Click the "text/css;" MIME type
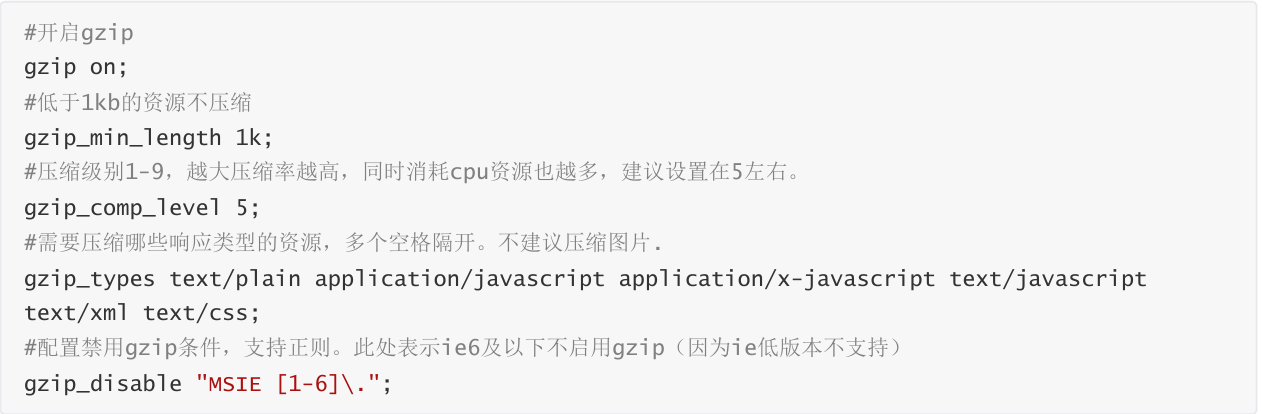 coord(202,313)
